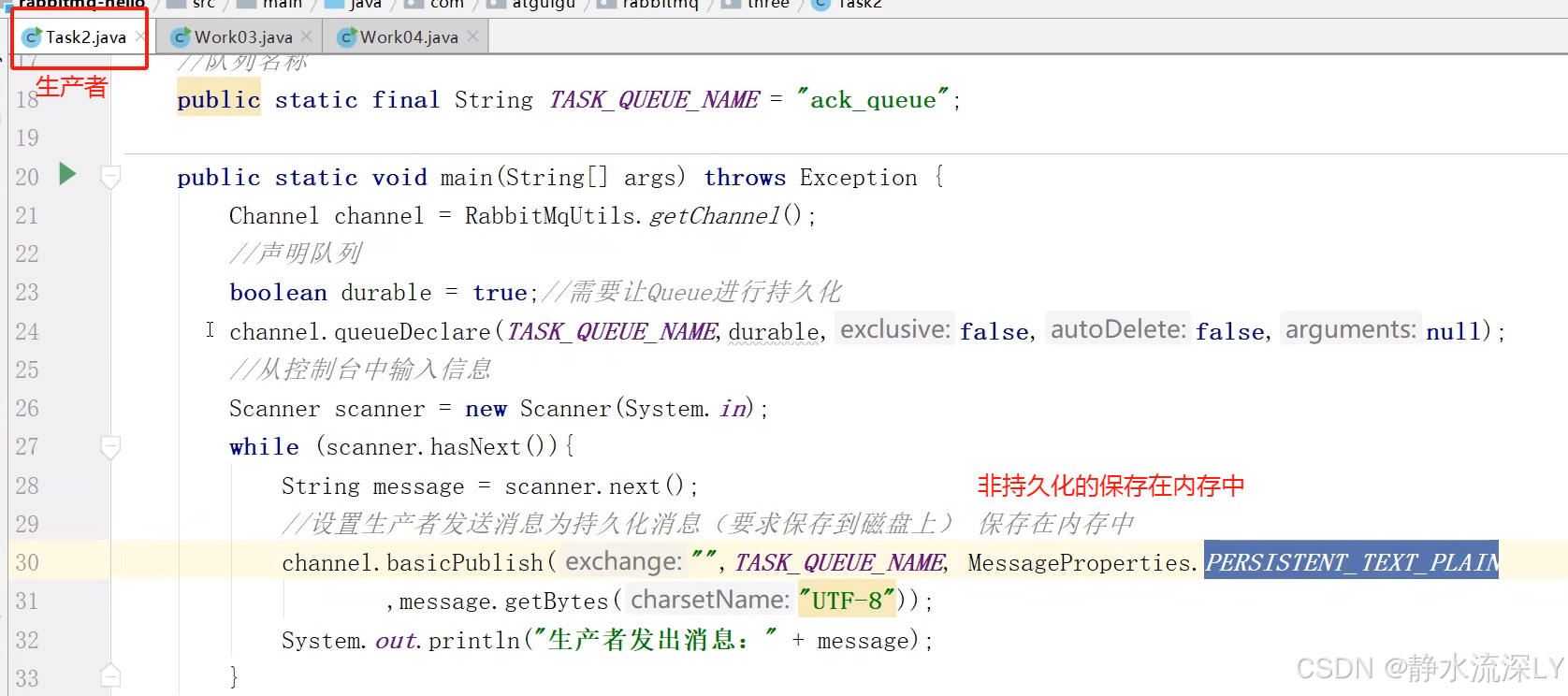
Task: Click 'MessageProperties' class reference
Action: [1079, 563]
